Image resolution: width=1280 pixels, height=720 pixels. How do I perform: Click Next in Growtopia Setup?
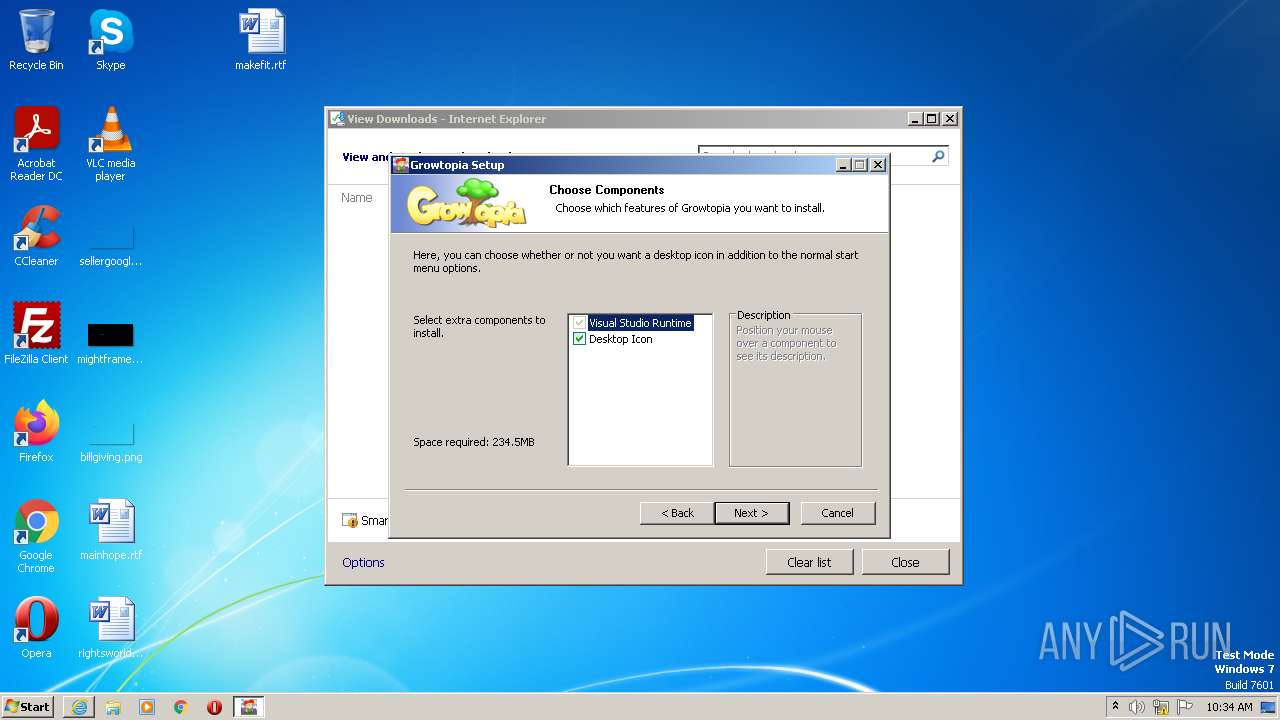tap(751, 513)
